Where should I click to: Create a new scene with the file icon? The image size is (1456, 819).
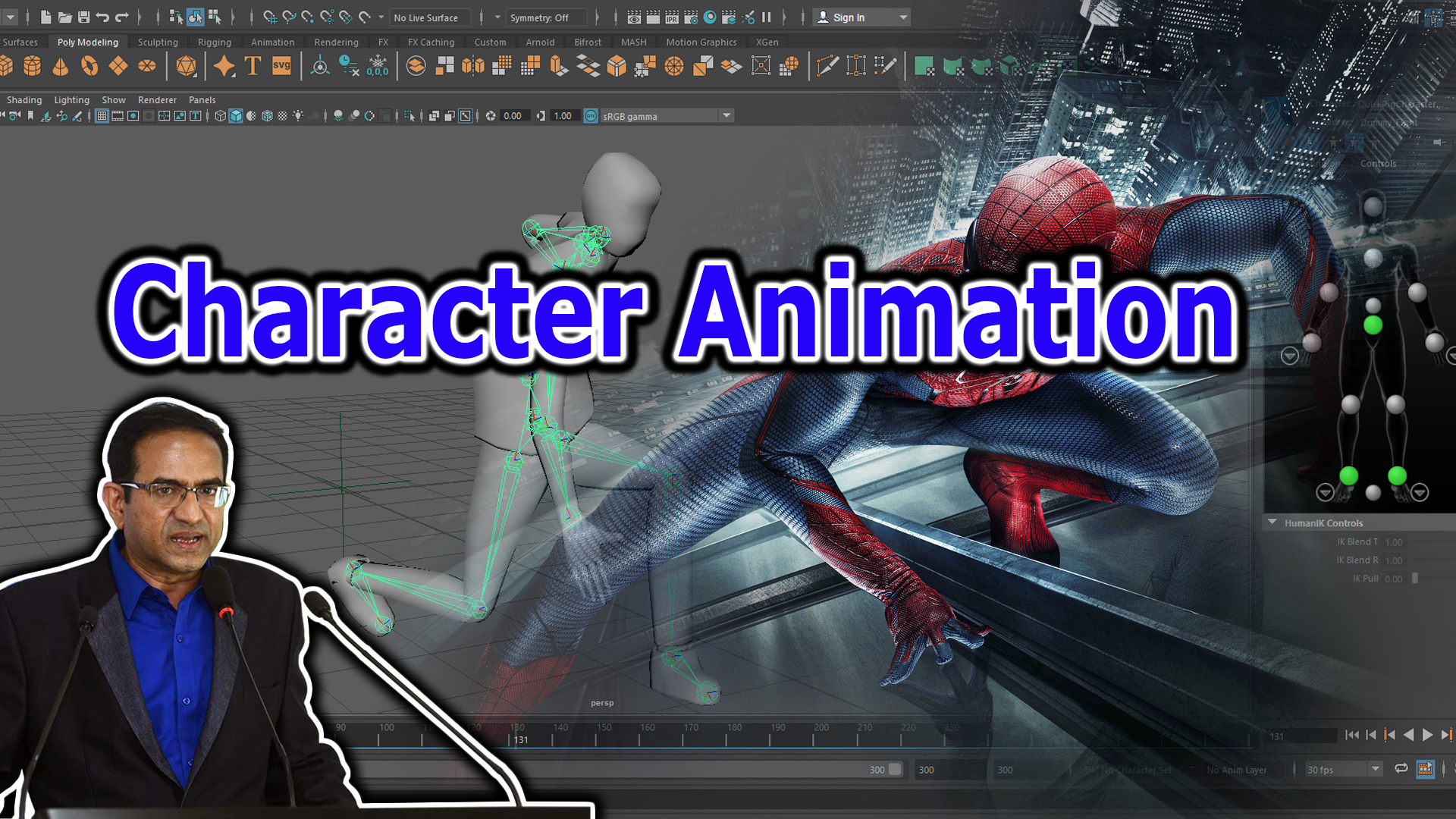pyautogui.click(x=45, y=17)
